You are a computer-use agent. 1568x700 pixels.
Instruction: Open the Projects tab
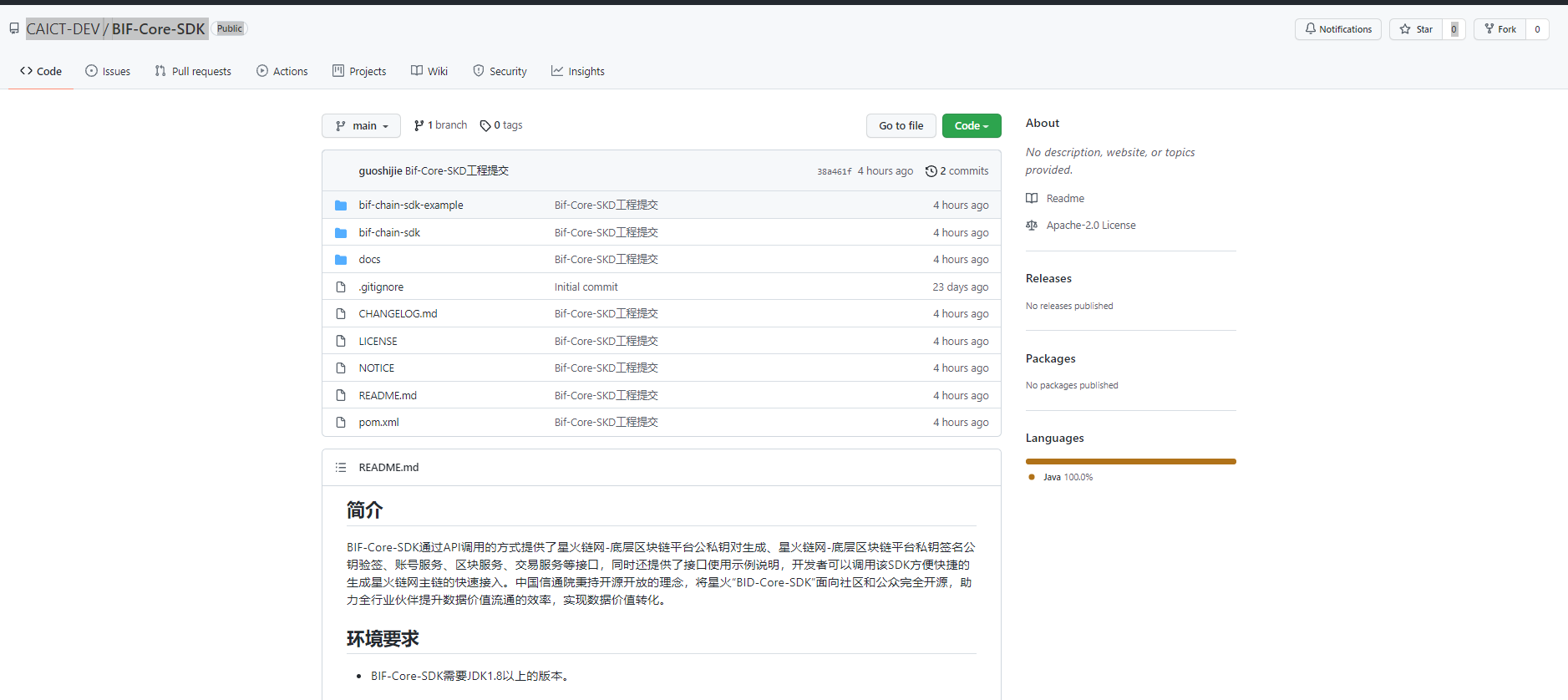[359, 72]
